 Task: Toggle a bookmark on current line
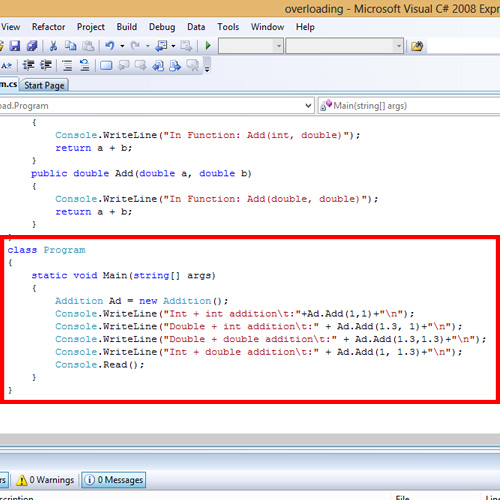click(x=106, y=65)
